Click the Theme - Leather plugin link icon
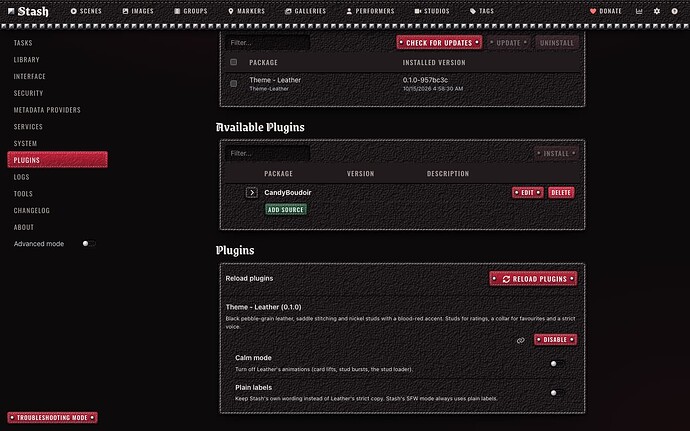 (x=521, y=340)
